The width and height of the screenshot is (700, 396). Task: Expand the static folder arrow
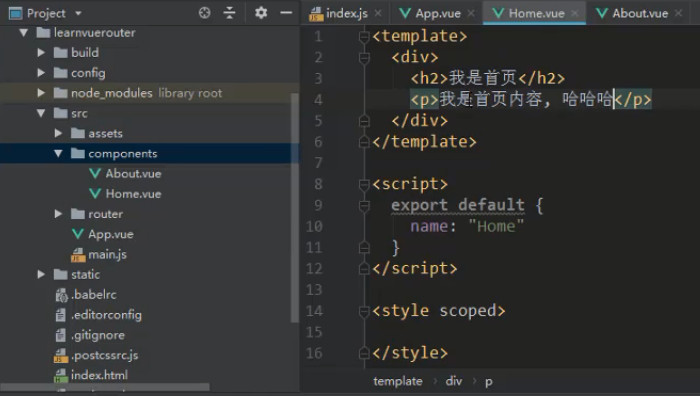41,274
